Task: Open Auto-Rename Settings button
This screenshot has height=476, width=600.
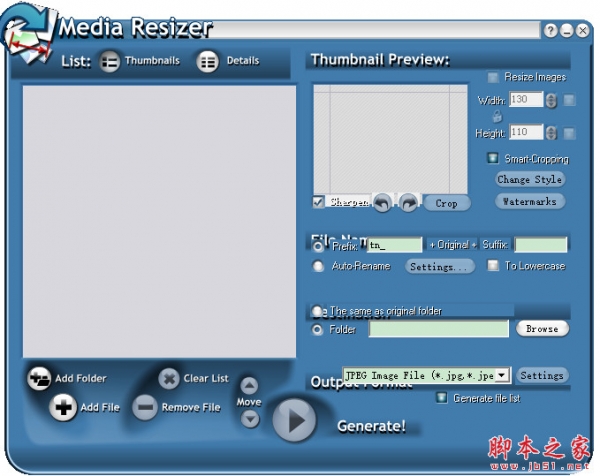Action: 440,266
